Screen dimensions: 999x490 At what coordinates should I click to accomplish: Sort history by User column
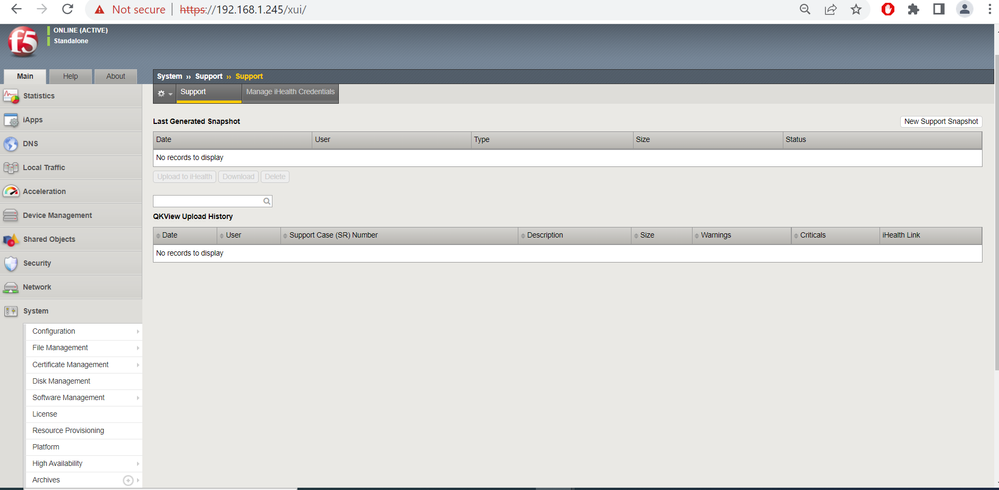point(249,236)
